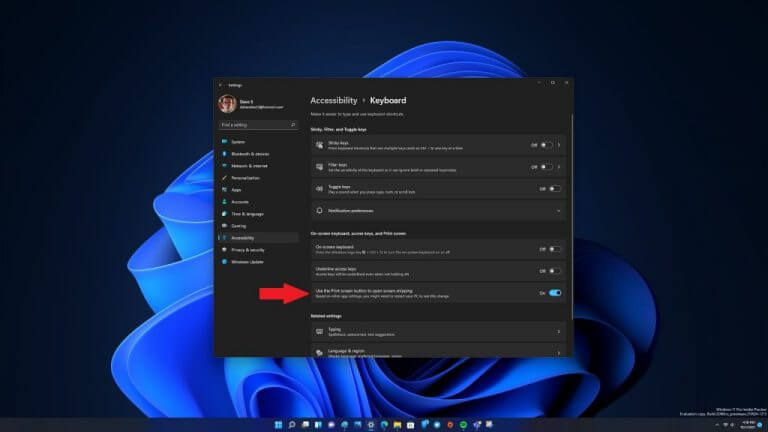Turn on the Sticky keys toggle
This screenshot has height=432, width=768.
(547, 145)
